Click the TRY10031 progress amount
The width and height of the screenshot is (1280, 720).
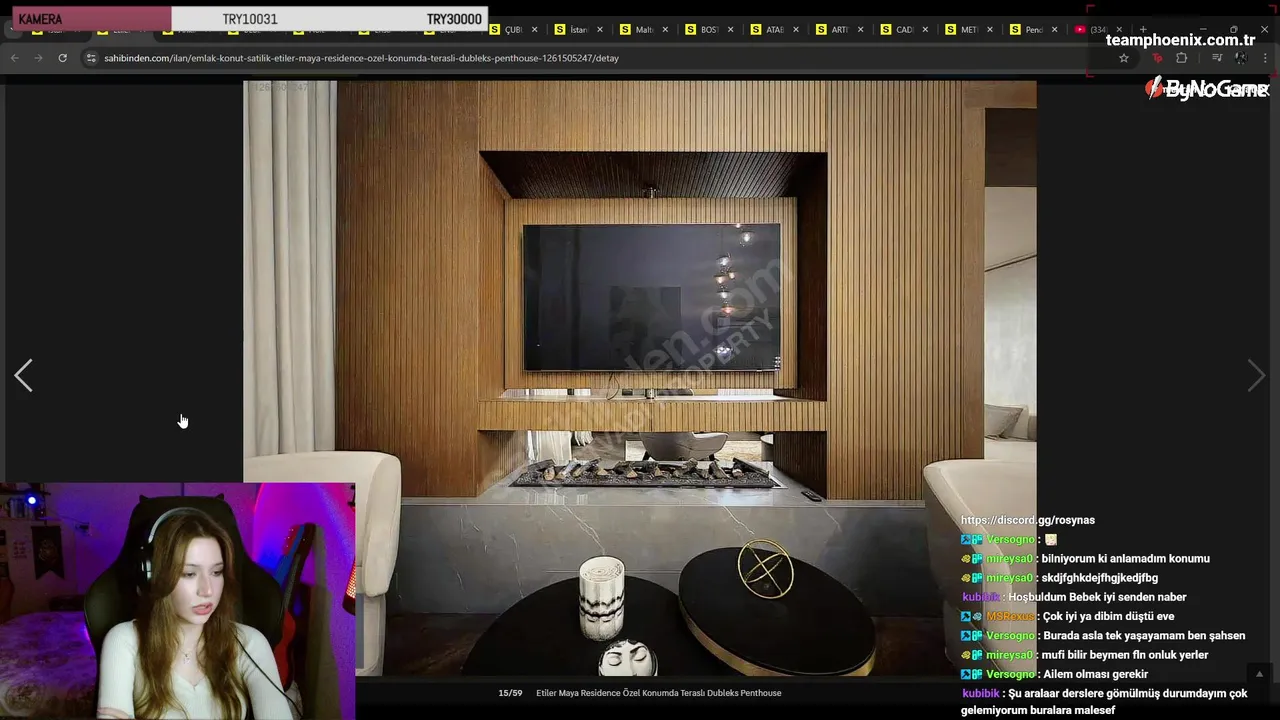point(250,19)
